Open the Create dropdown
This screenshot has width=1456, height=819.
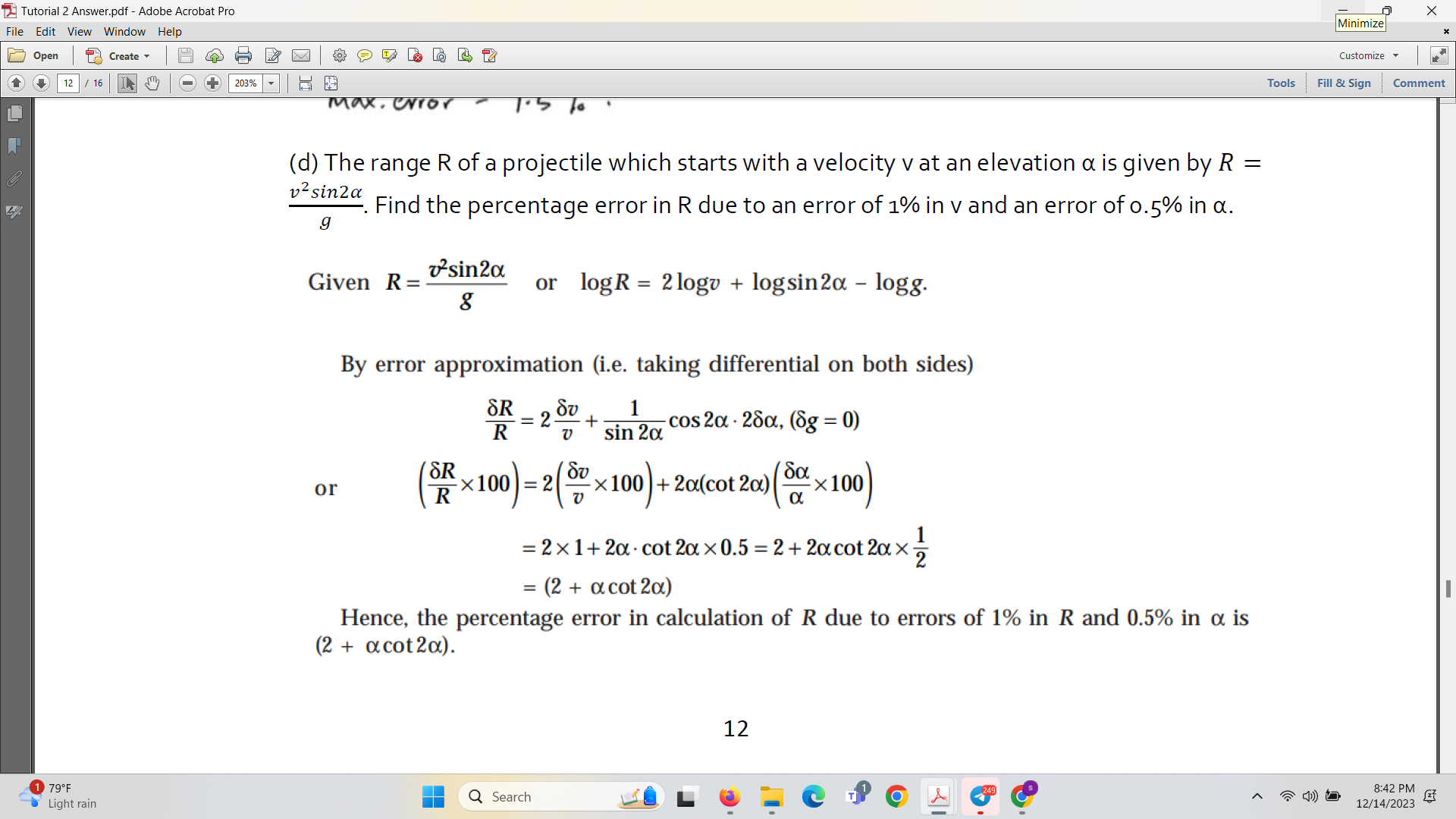(118, 55)
